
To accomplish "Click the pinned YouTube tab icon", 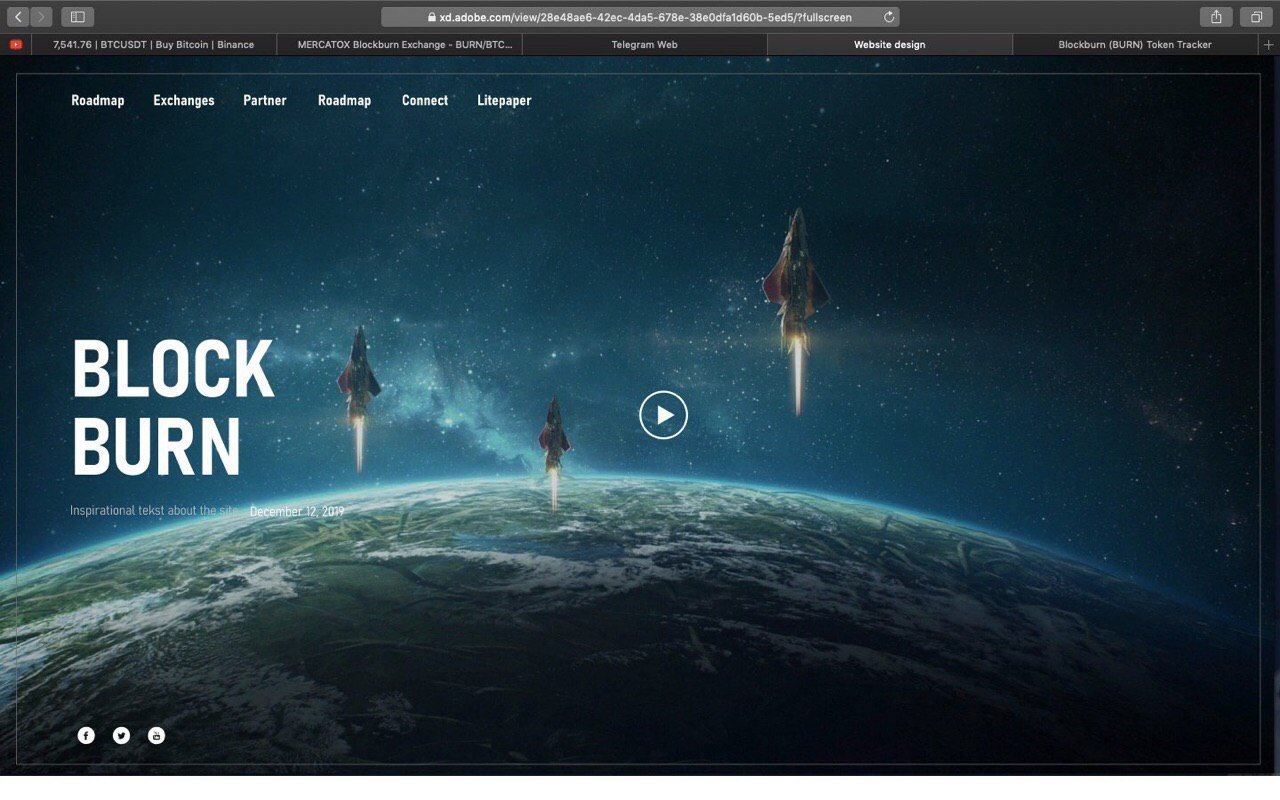I will [x=16, y=45].
